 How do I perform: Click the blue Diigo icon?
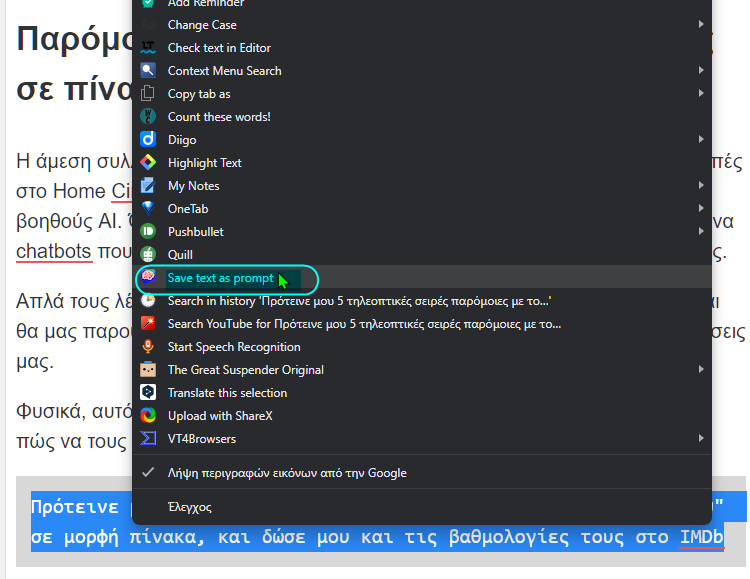pyautogui.click(x=148, y=140)
